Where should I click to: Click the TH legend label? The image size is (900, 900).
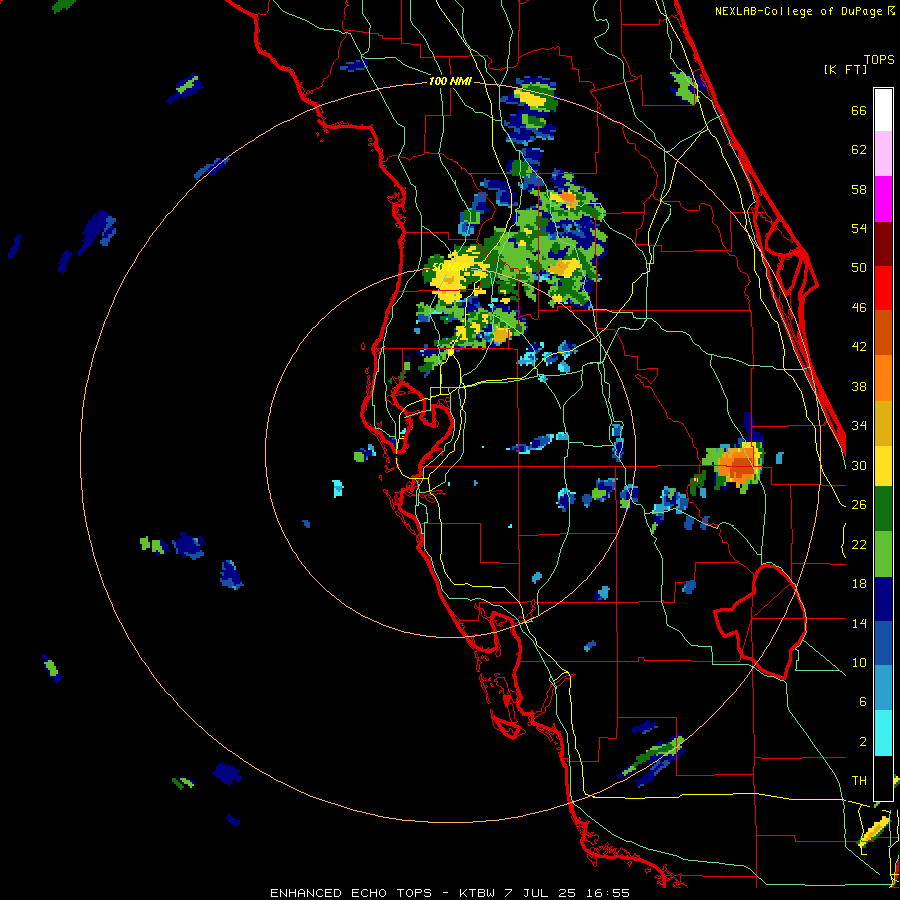point(859,781)
